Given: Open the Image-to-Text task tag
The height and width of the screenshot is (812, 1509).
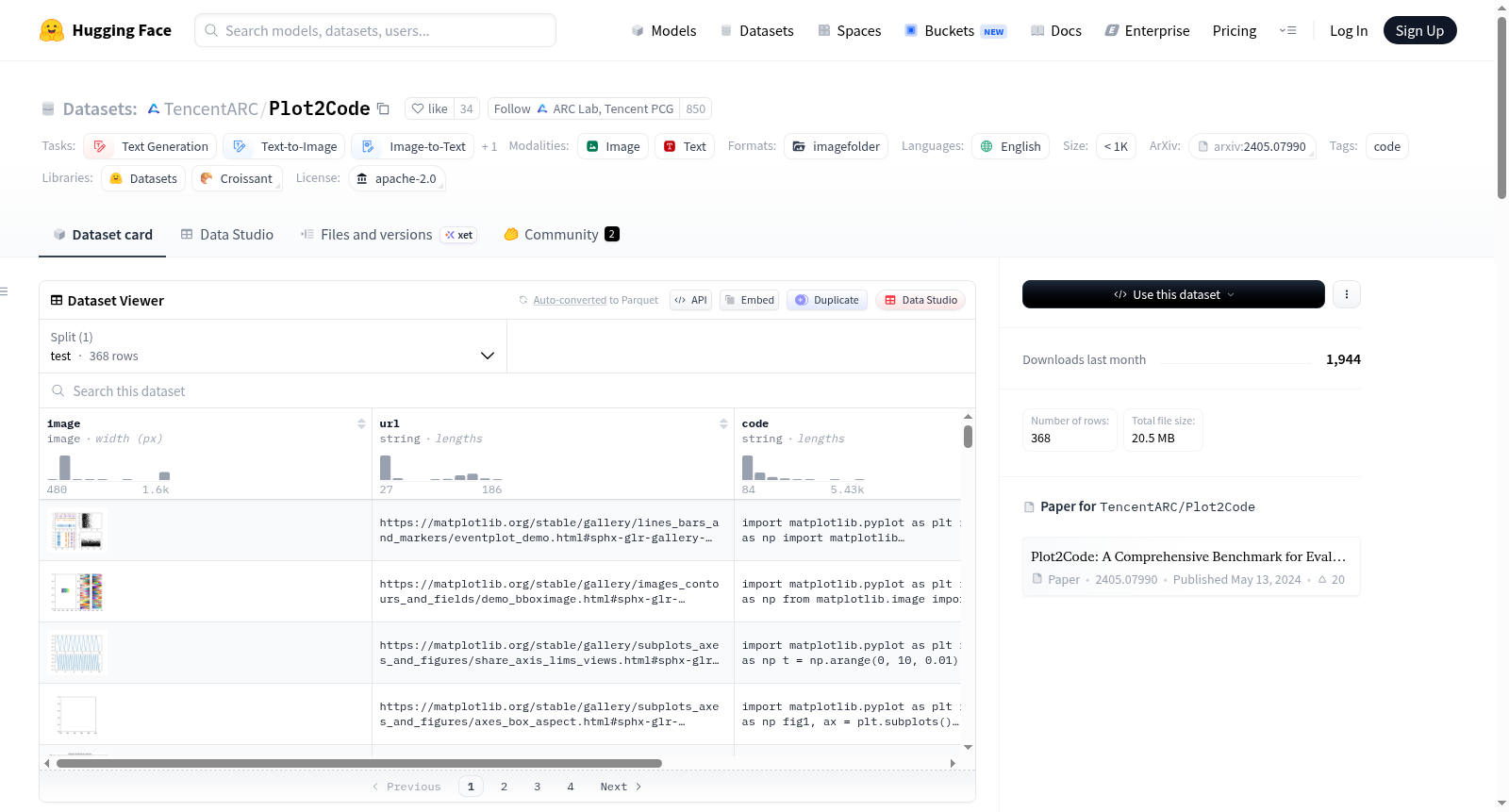Looking at the screenshot, I should [x=413, y=146].
